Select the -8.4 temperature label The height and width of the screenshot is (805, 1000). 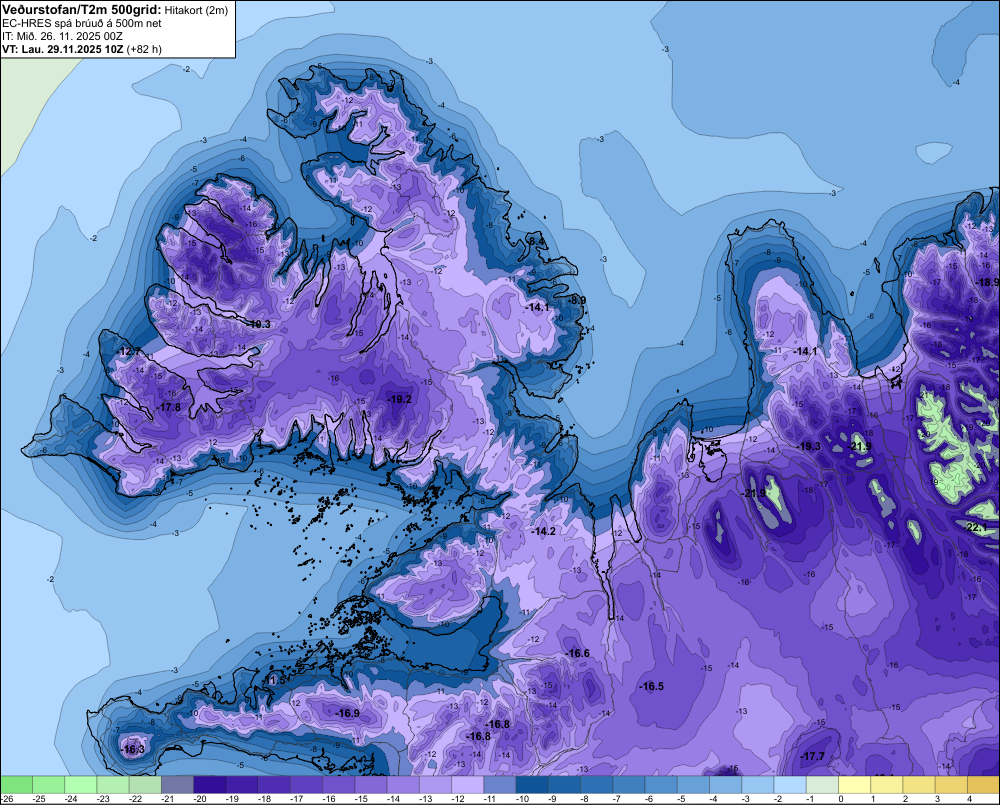click(537, 241)
